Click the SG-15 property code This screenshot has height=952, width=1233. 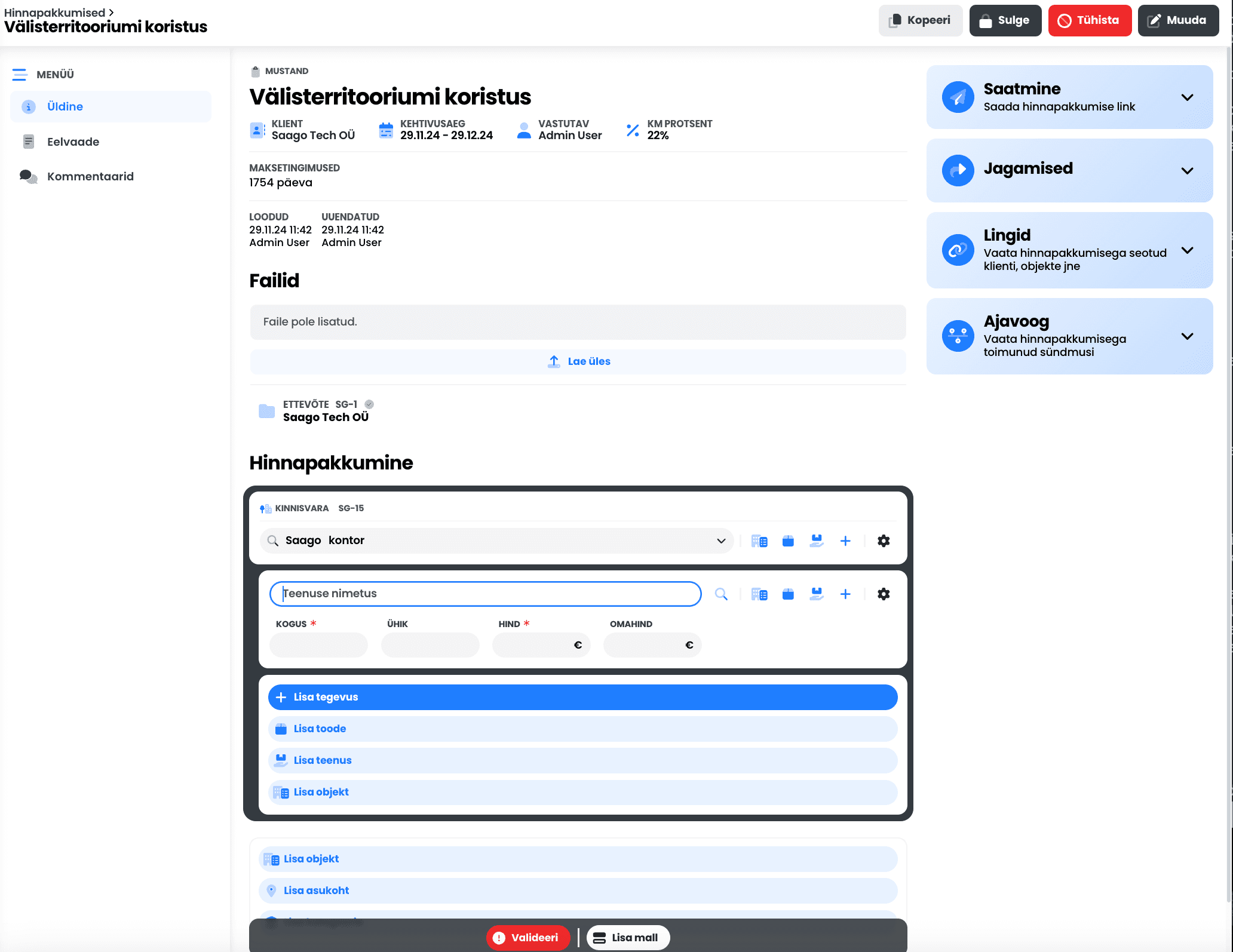point(351,508)
